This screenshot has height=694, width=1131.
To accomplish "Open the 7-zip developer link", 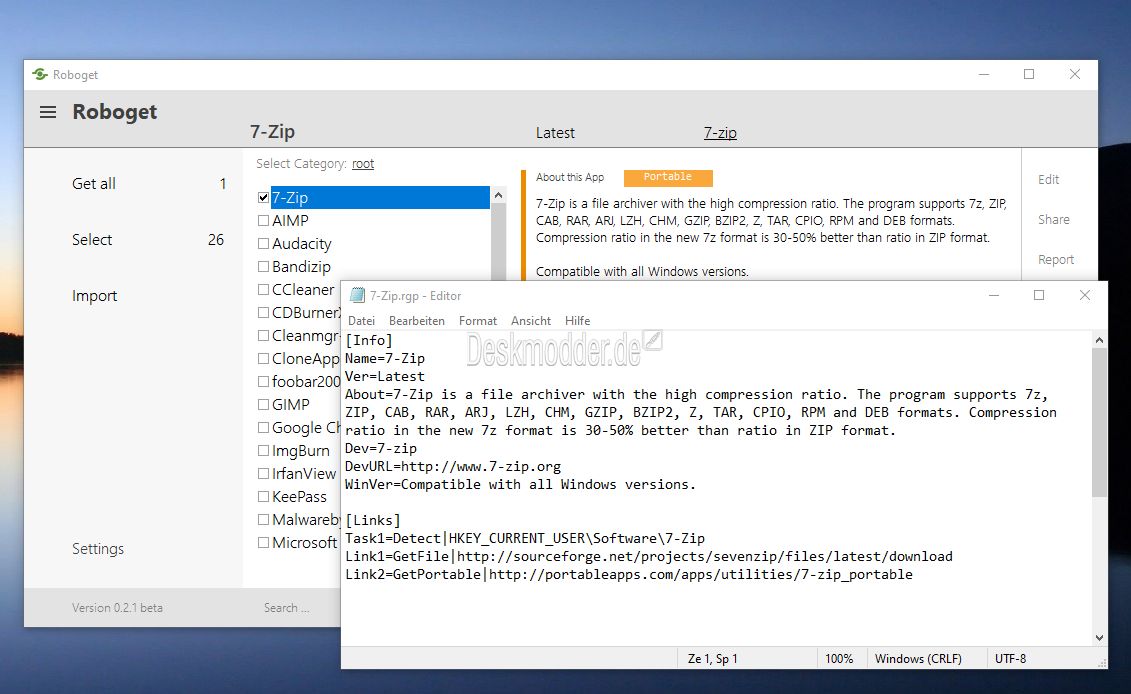I will (x=720, y=133).
